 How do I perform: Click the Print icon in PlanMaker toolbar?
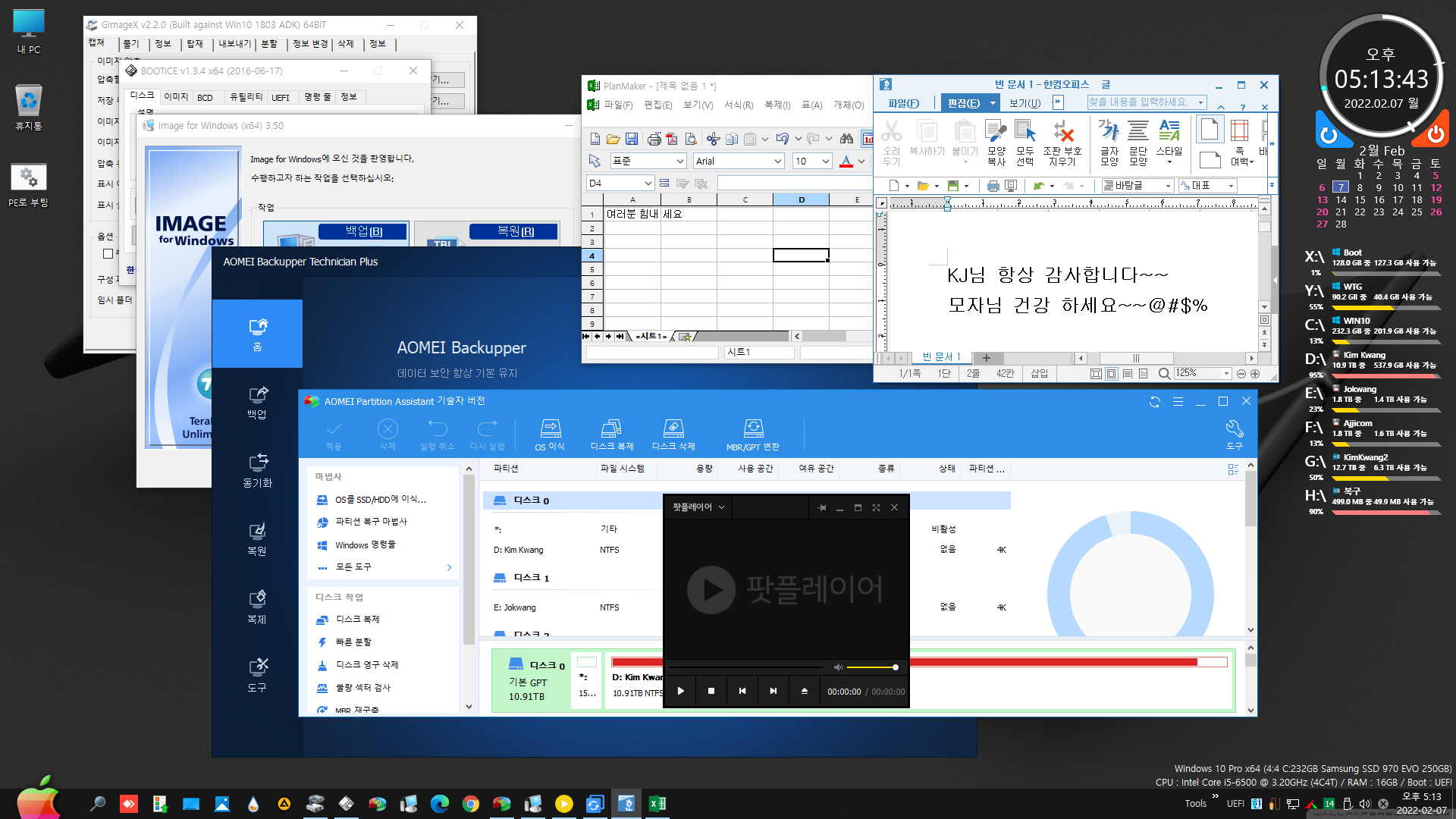[654, 139]
